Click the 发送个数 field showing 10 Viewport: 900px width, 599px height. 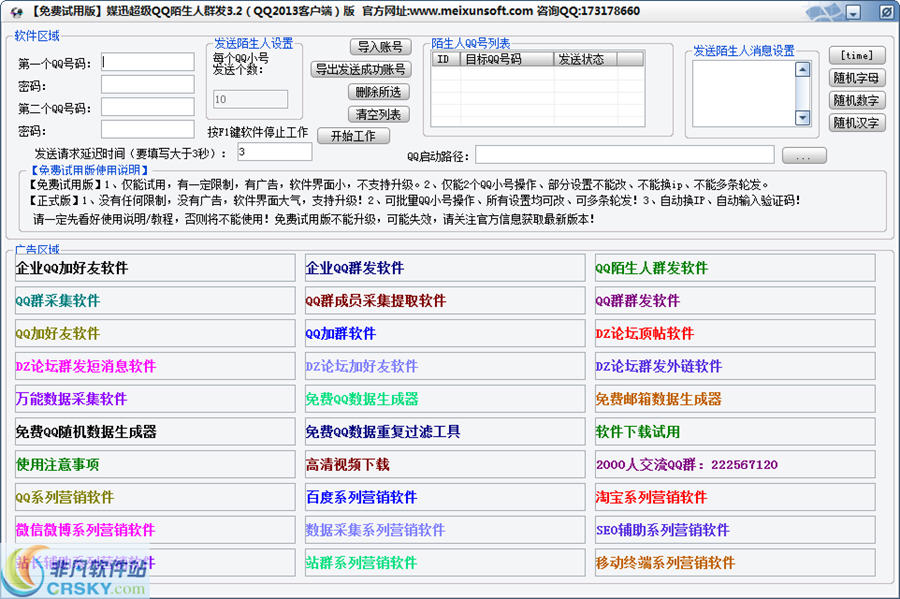click(250, 99)
